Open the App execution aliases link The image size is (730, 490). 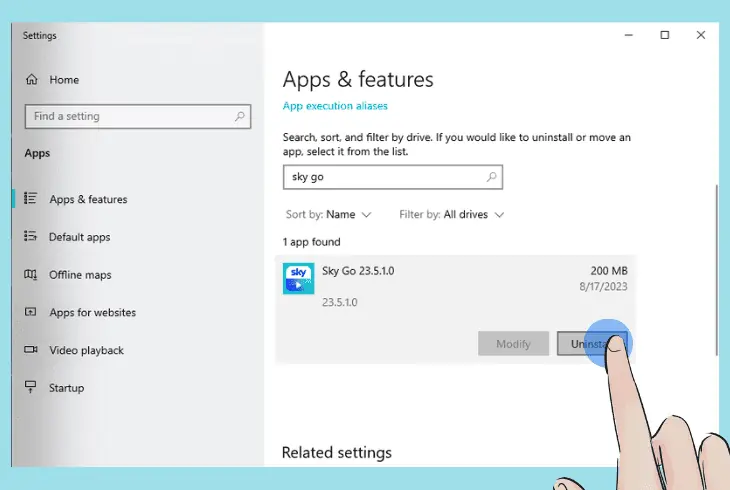335,106
